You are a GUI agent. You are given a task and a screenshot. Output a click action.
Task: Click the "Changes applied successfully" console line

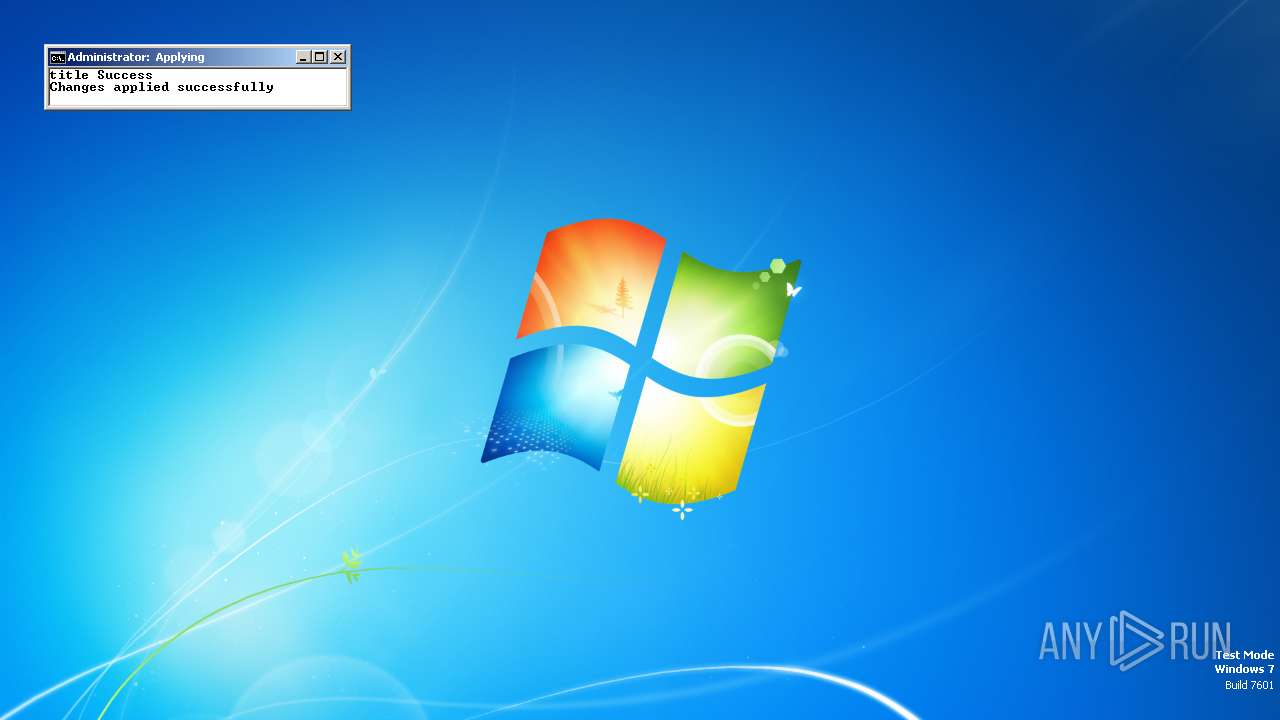pyautogui.click(x=162, y=87)
